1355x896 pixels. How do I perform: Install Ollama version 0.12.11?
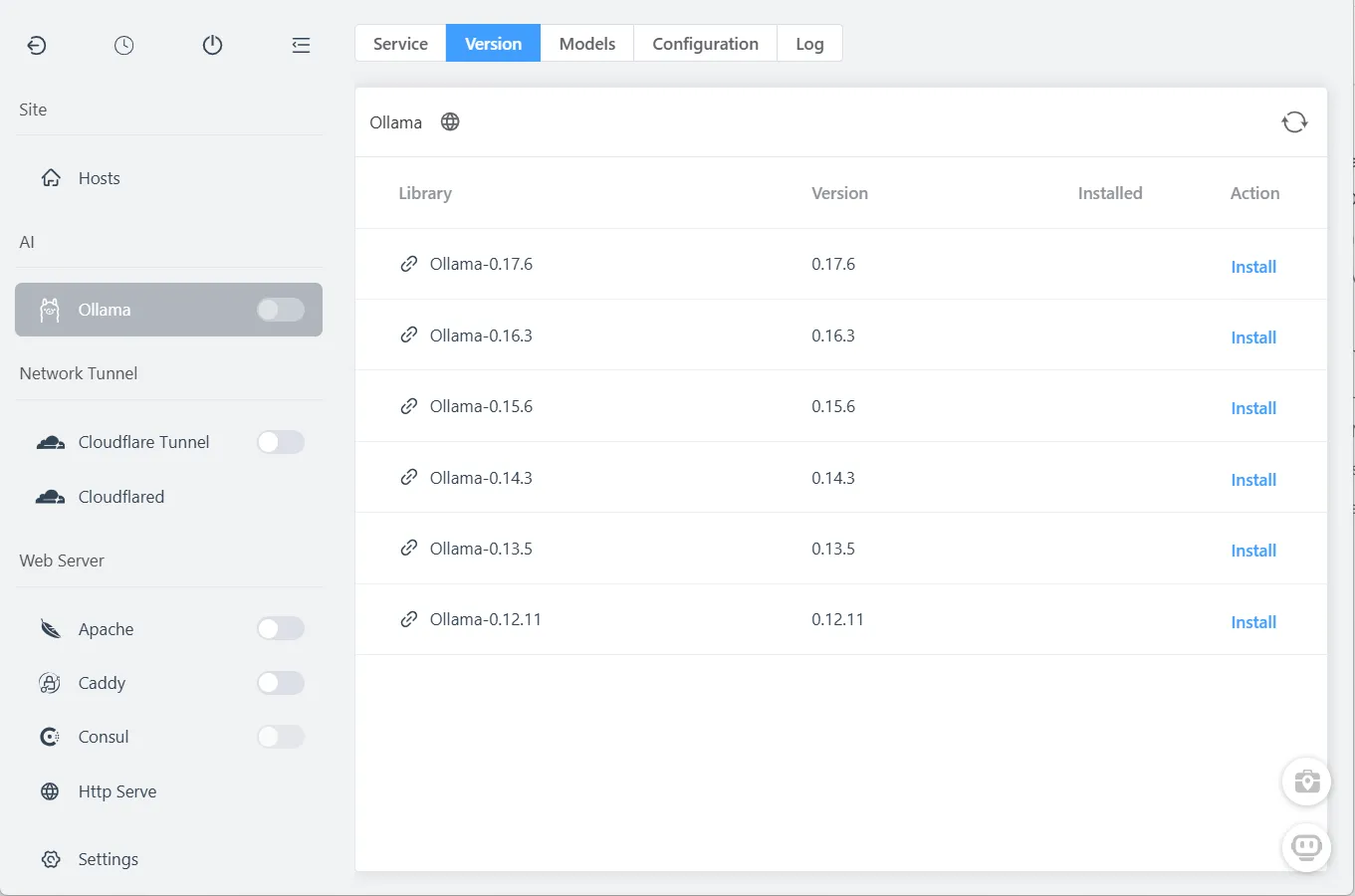1252,622
